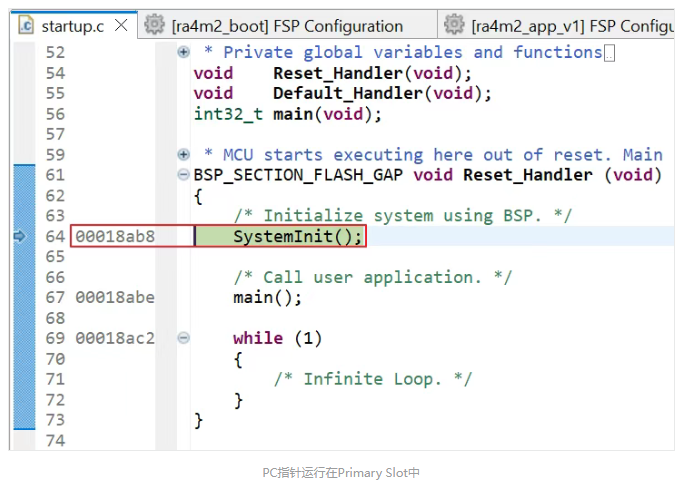Switch to the startup.c editor tab
The image size is (685, 496).
(73, 26)
